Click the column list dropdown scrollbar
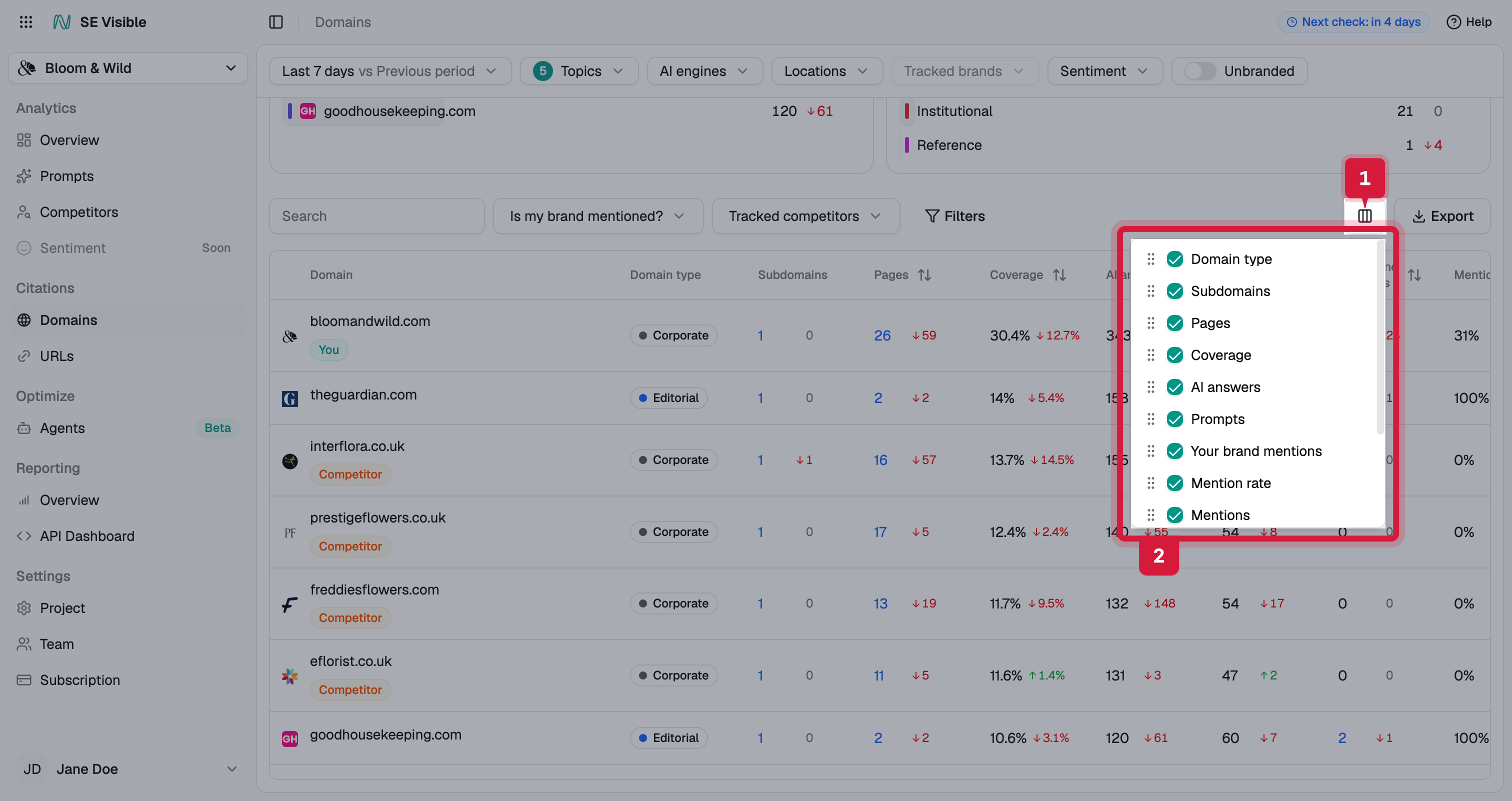Image resolution: width=1512 pixels, height=801 pixels. pos(1380,337)
